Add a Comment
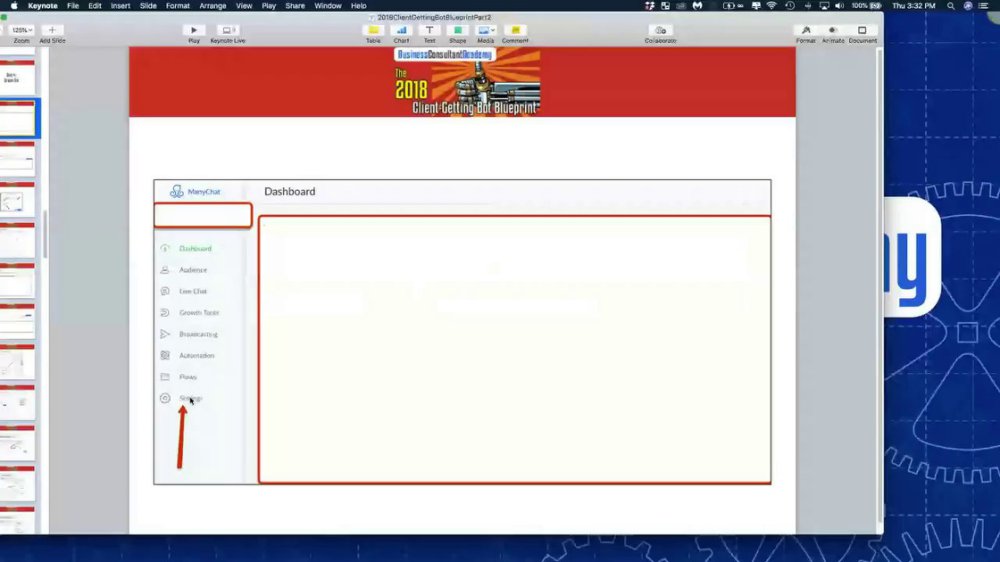 [515, 30]
